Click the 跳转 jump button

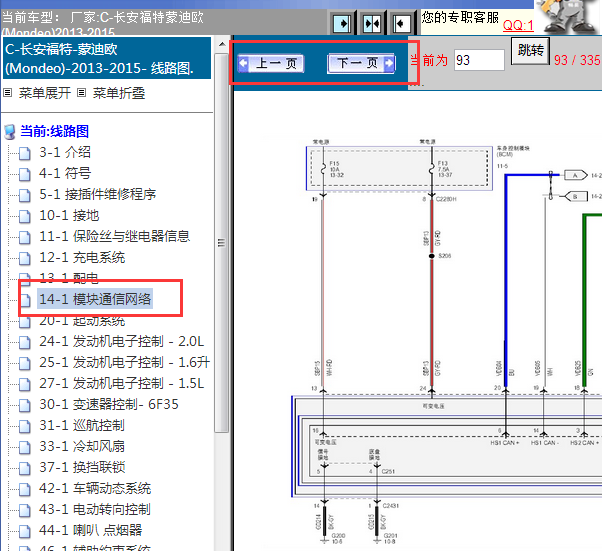530,51
